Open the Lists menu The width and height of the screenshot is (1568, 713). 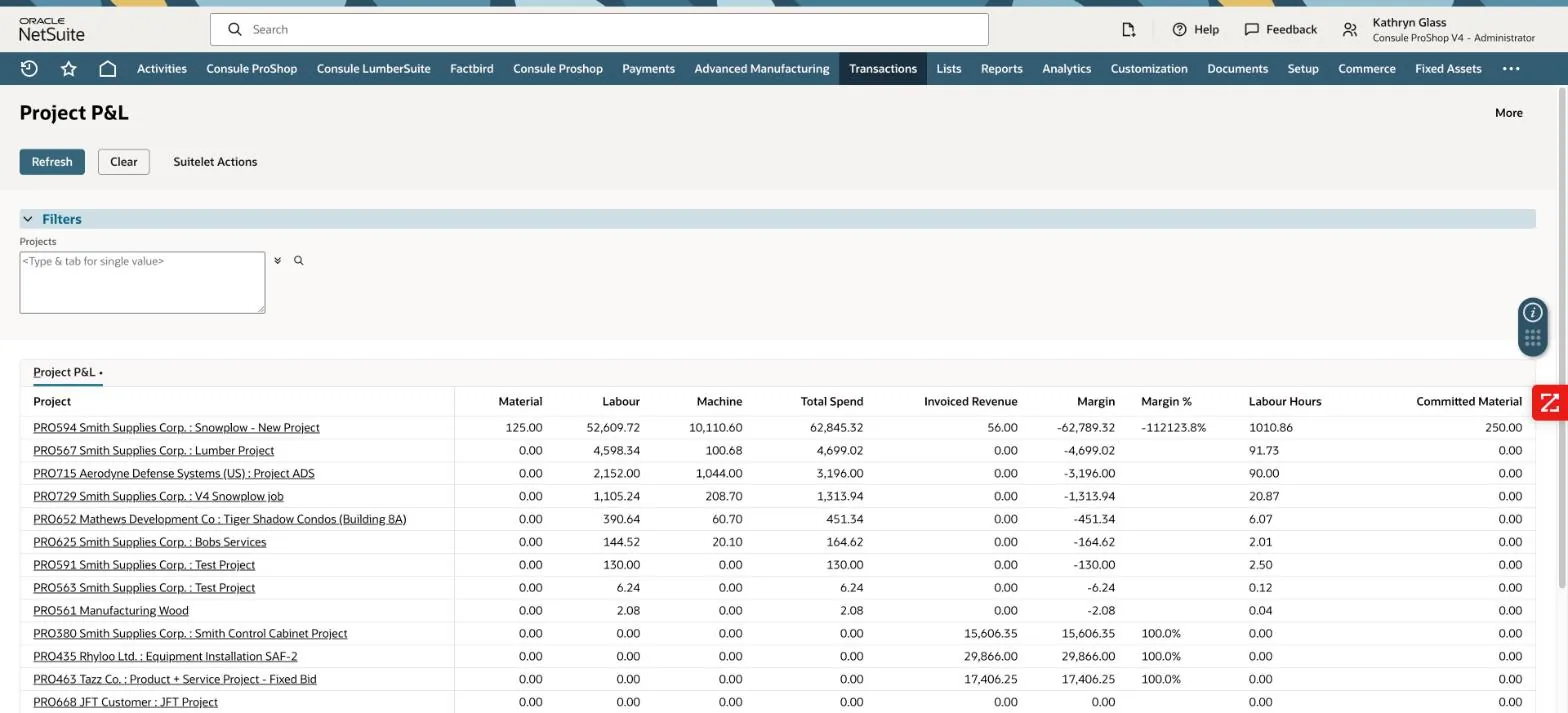coord(948,69)
